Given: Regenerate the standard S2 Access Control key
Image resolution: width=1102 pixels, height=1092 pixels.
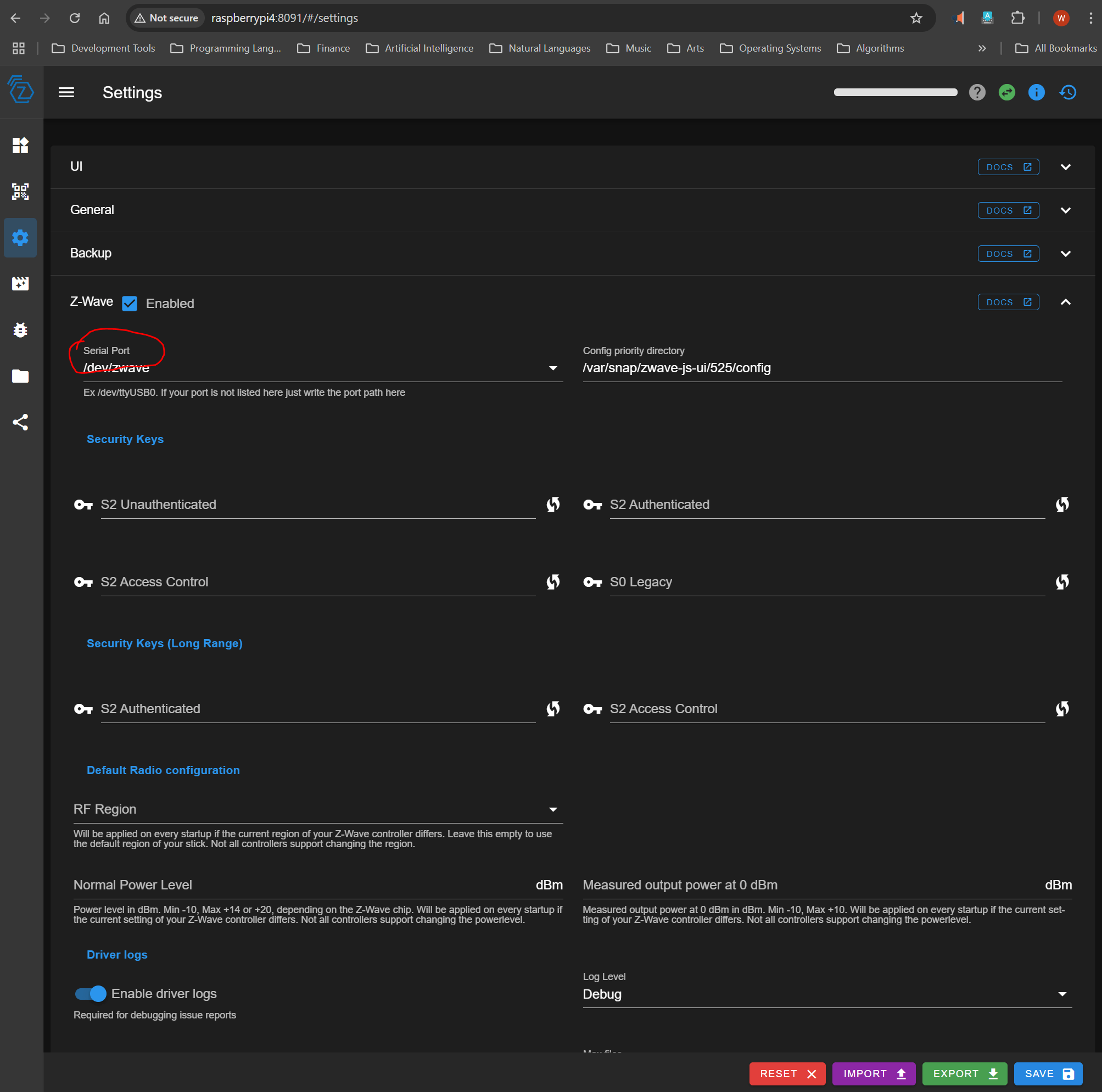Looking at the screenshot, I should pyautogui.click(x=553, y=582).
